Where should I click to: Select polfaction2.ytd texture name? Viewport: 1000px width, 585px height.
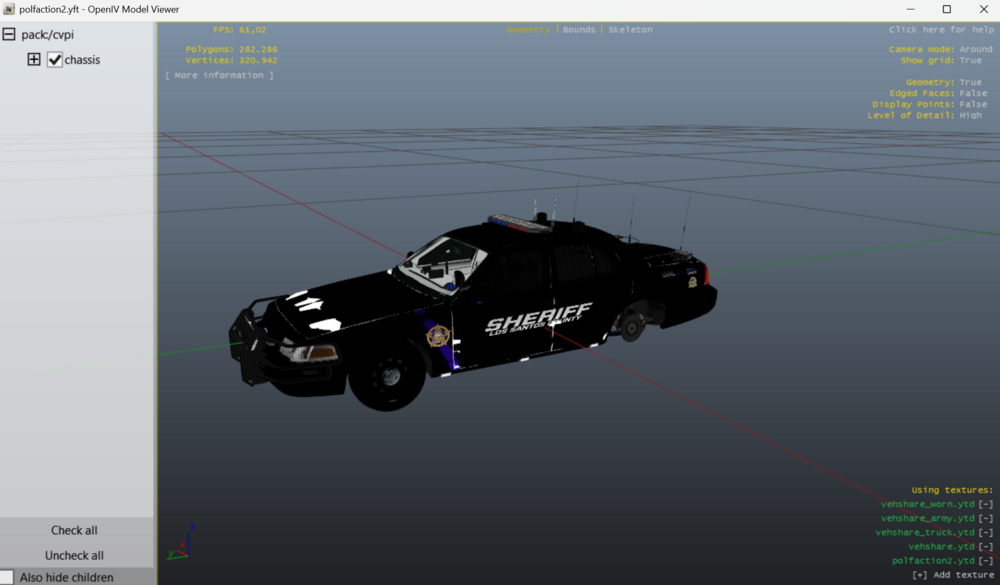pyautogui.click(x=933, y=560)
